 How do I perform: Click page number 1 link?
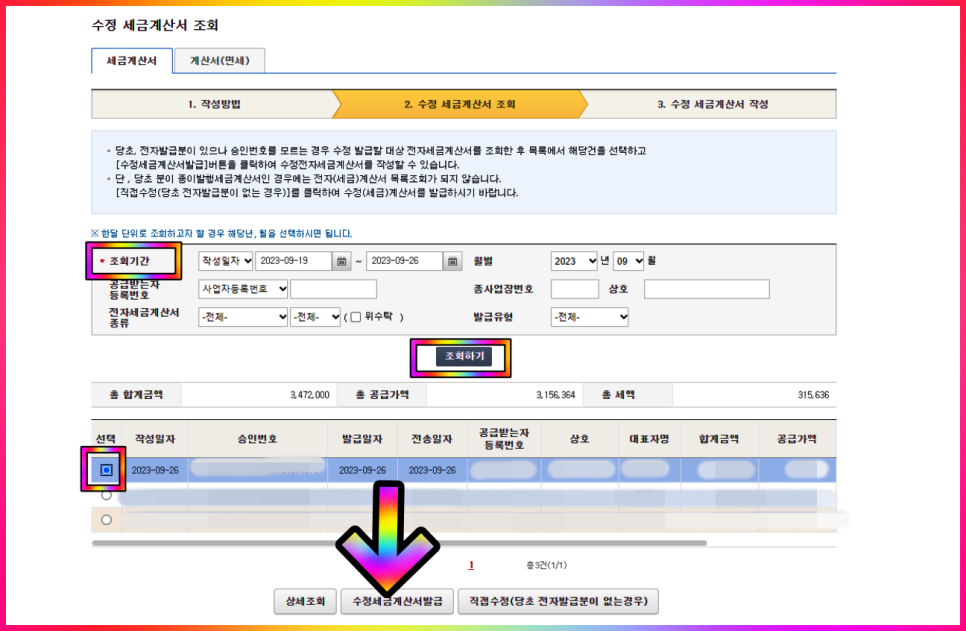[471, 565]
